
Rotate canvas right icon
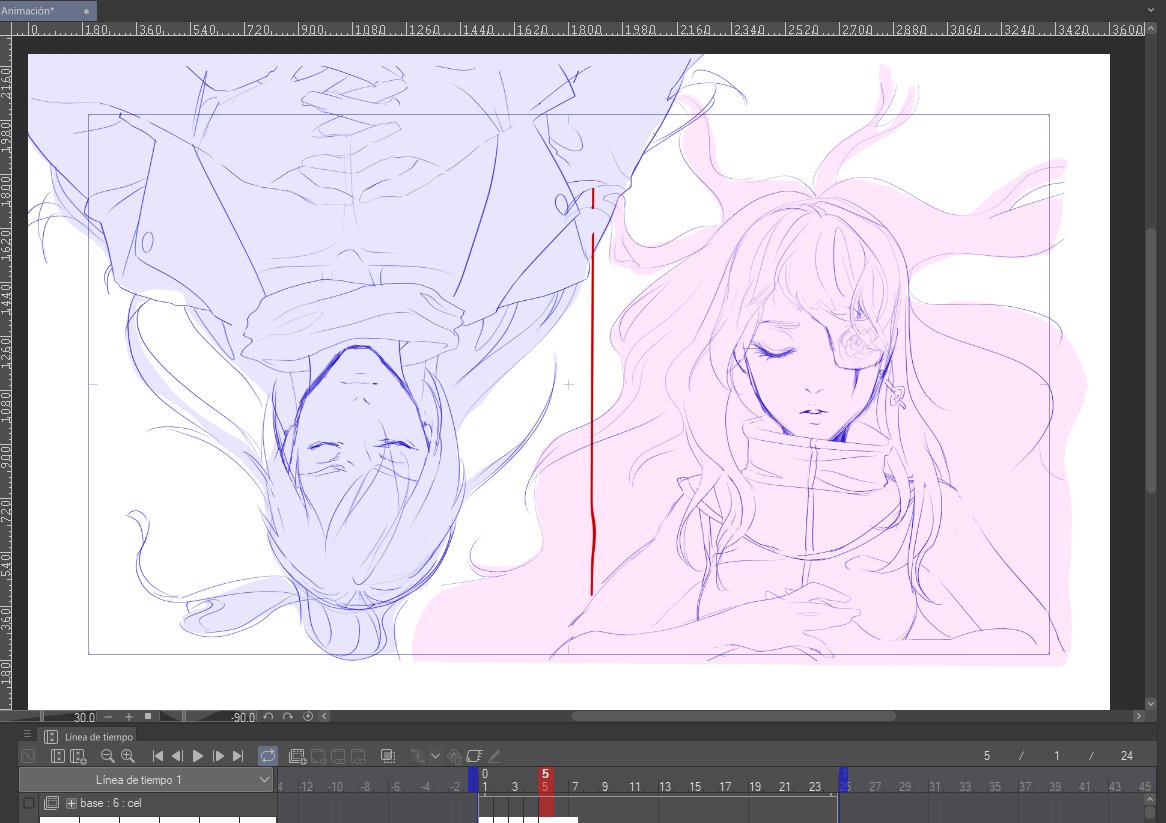point(288,717)
